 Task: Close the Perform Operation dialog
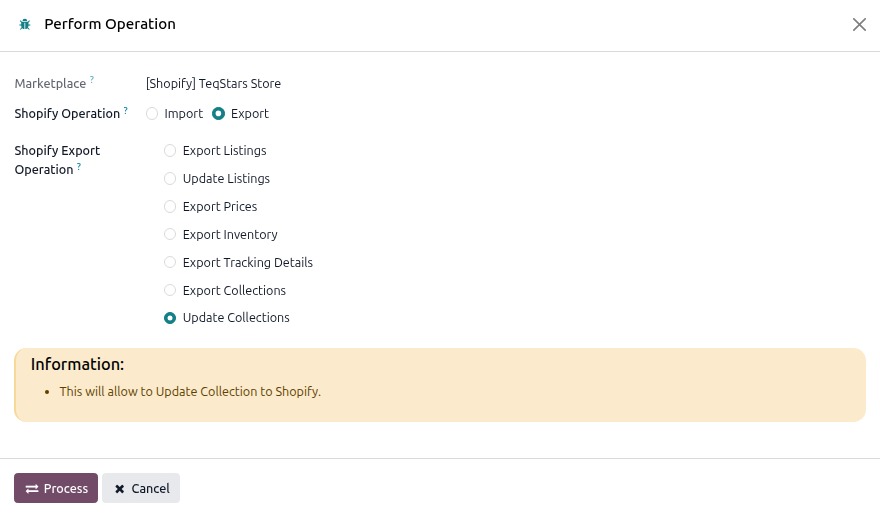click(859, 25)
